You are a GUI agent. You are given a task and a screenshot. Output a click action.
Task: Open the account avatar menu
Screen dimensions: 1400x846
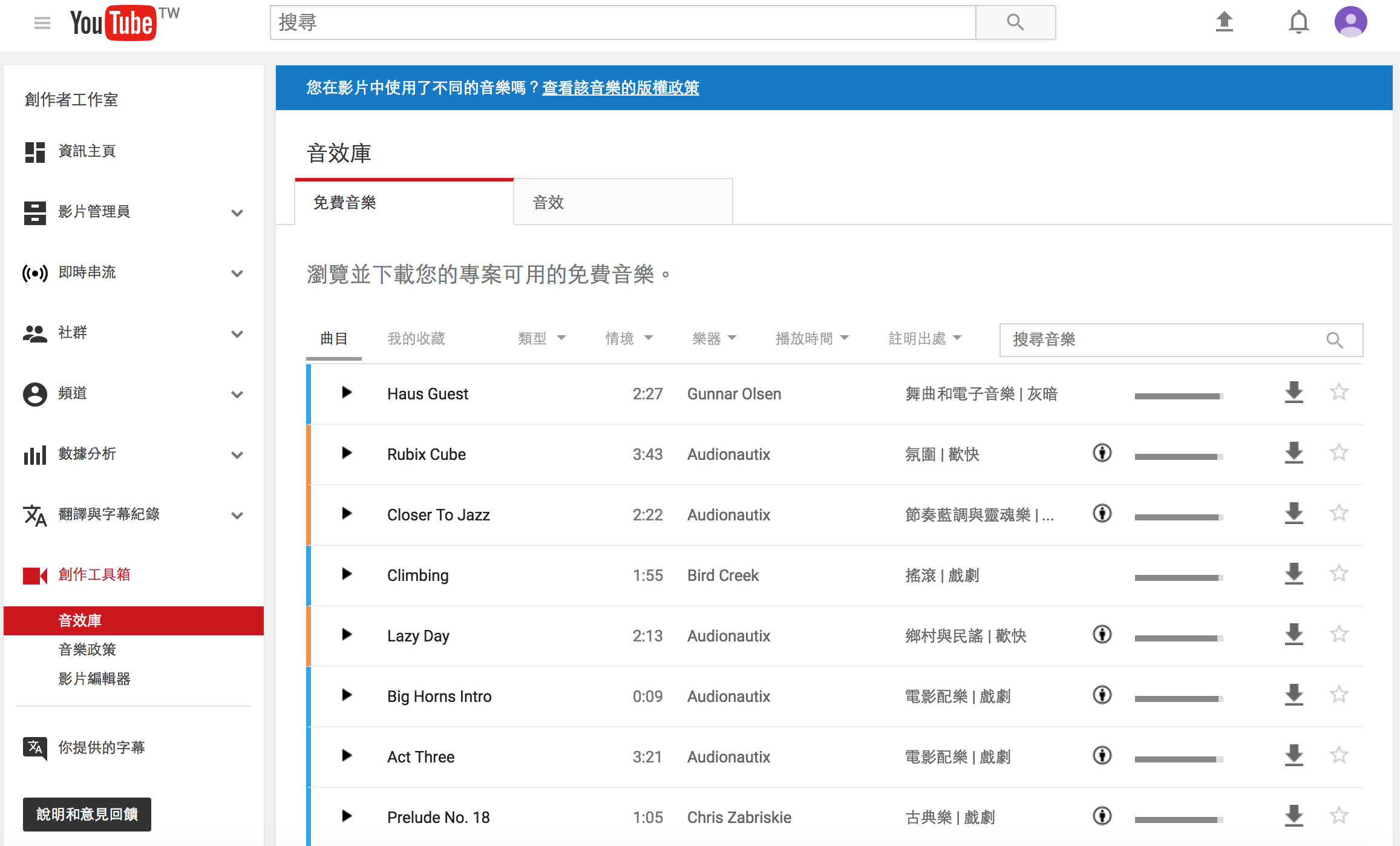1351,22
